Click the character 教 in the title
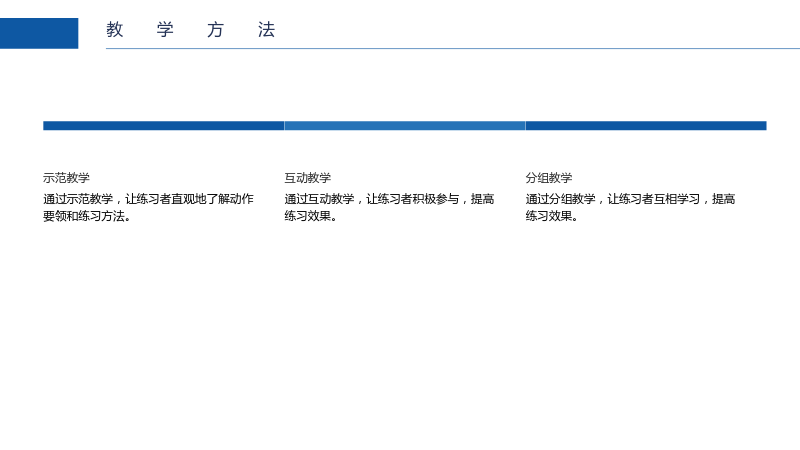 point(115,30)
